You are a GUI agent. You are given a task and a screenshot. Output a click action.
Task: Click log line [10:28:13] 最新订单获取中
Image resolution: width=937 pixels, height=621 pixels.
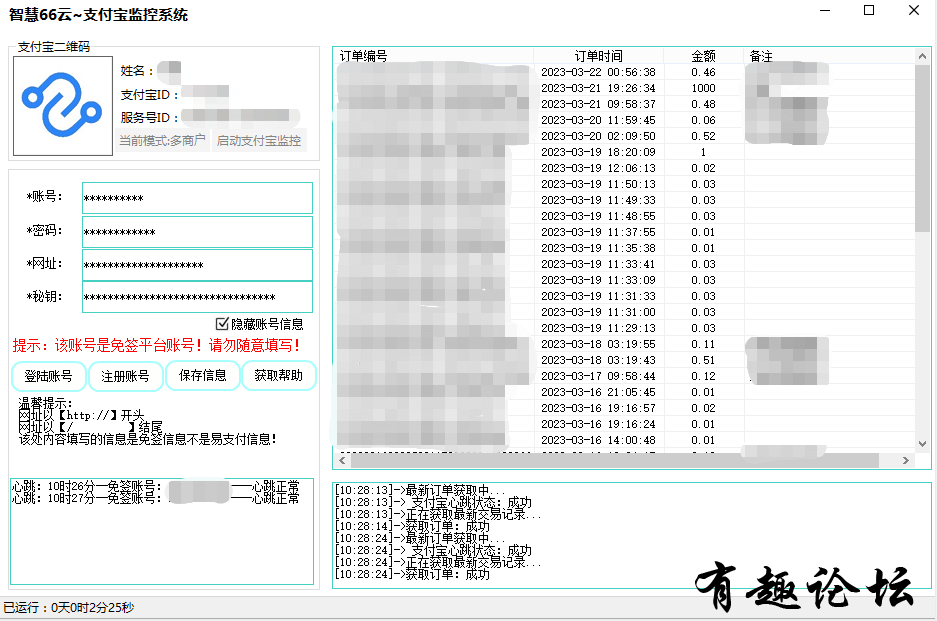419,490
